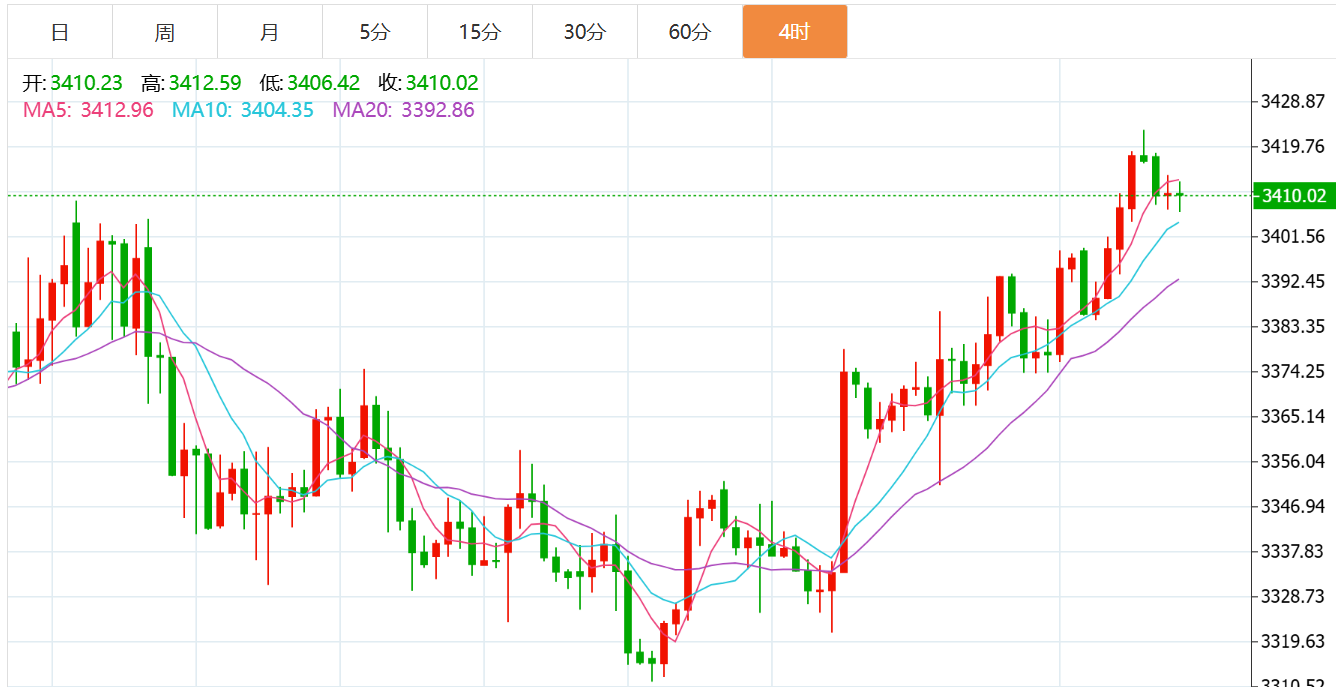Image resolution: width=1336 pixels, height=687 pixels.
Task: Switch to the 日 daily chart tab
Action: point(60,32)
